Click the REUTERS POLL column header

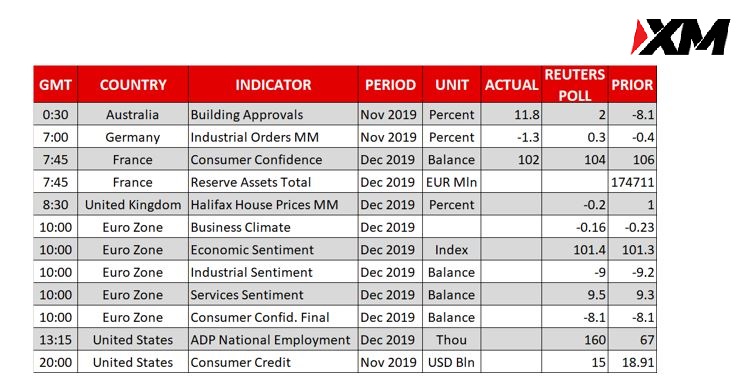[575, 84]
